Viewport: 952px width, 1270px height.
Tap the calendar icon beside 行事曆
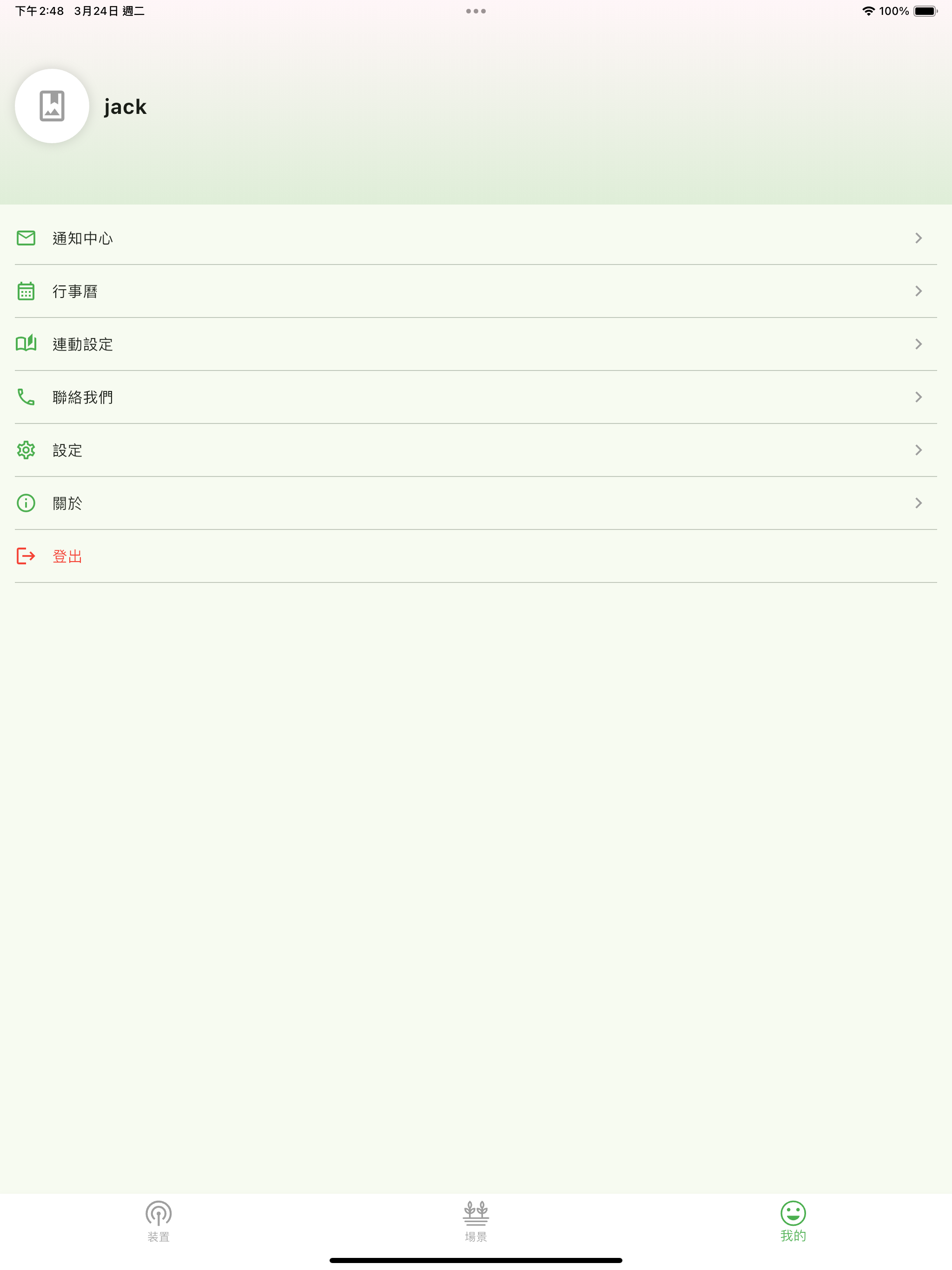click(26, 291)
